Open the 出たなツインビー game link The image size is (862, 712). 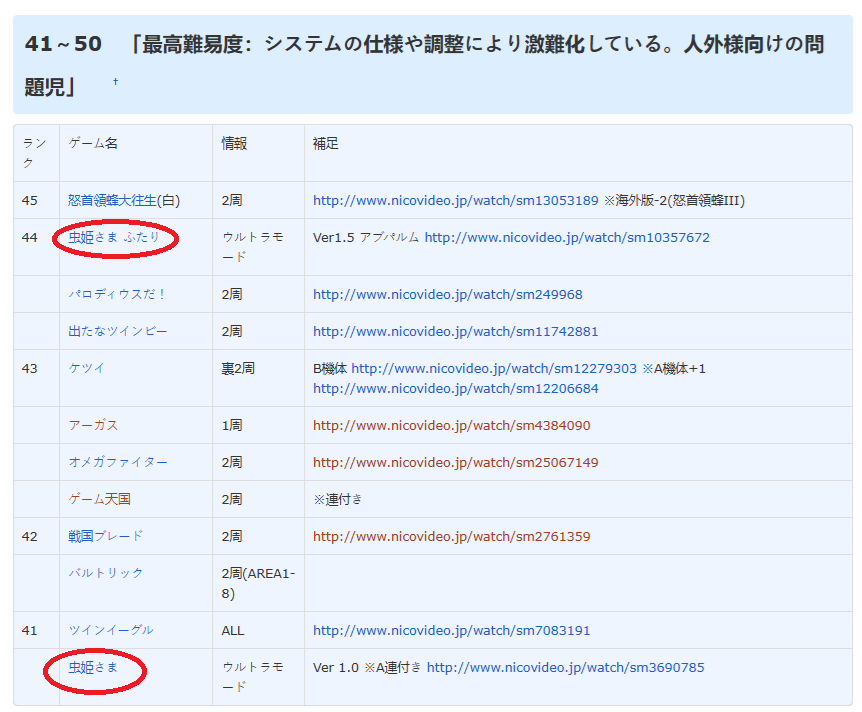(x=118, y=332)
